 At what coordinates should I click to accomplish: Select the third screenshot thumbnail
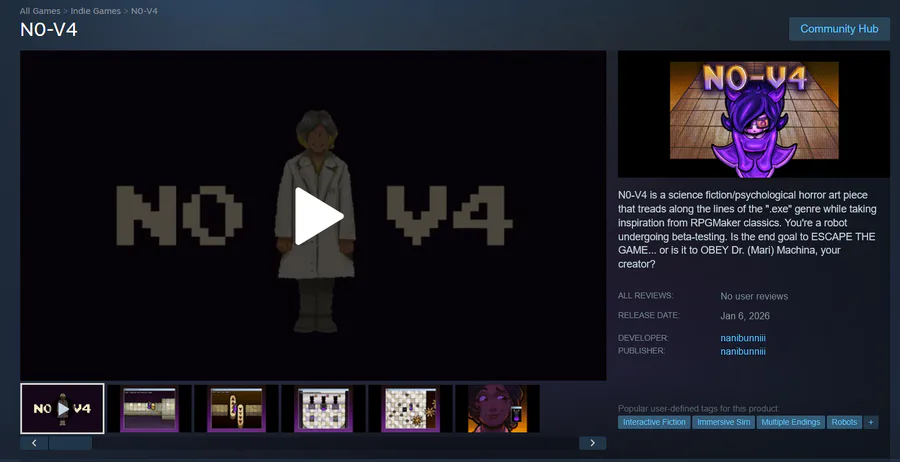pos(236,409)
